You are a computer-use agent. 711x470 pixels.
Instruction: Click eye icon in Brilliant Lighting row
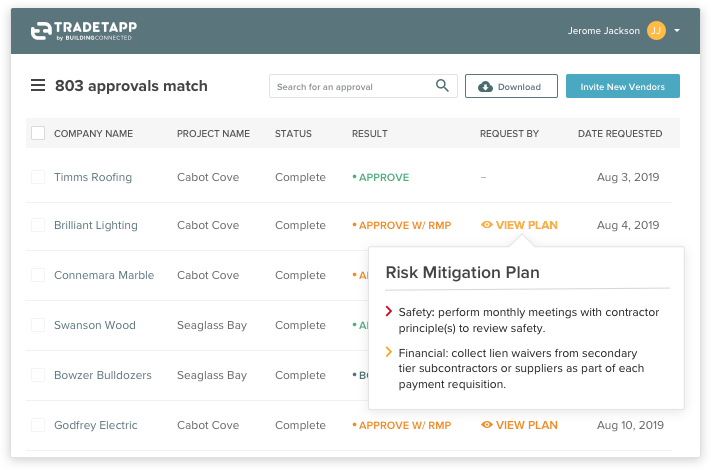pos(487,225)
